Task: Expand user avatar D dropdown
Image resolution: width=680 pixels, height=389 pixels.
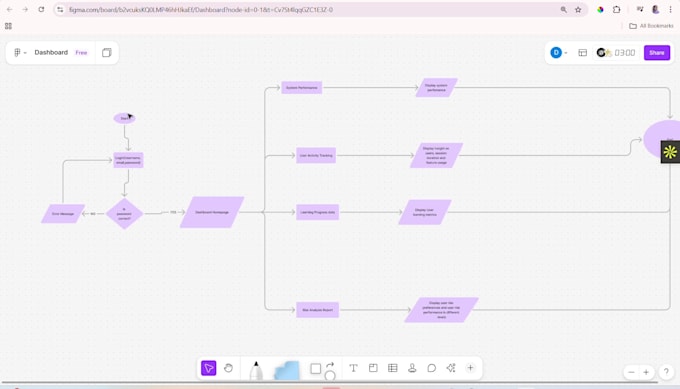Action: [x=559, y=52]
